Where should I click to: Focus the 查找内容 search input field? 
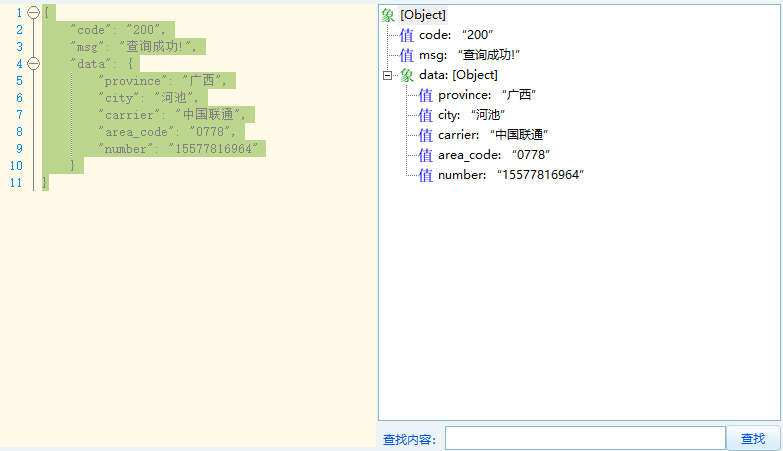(585, 438)
